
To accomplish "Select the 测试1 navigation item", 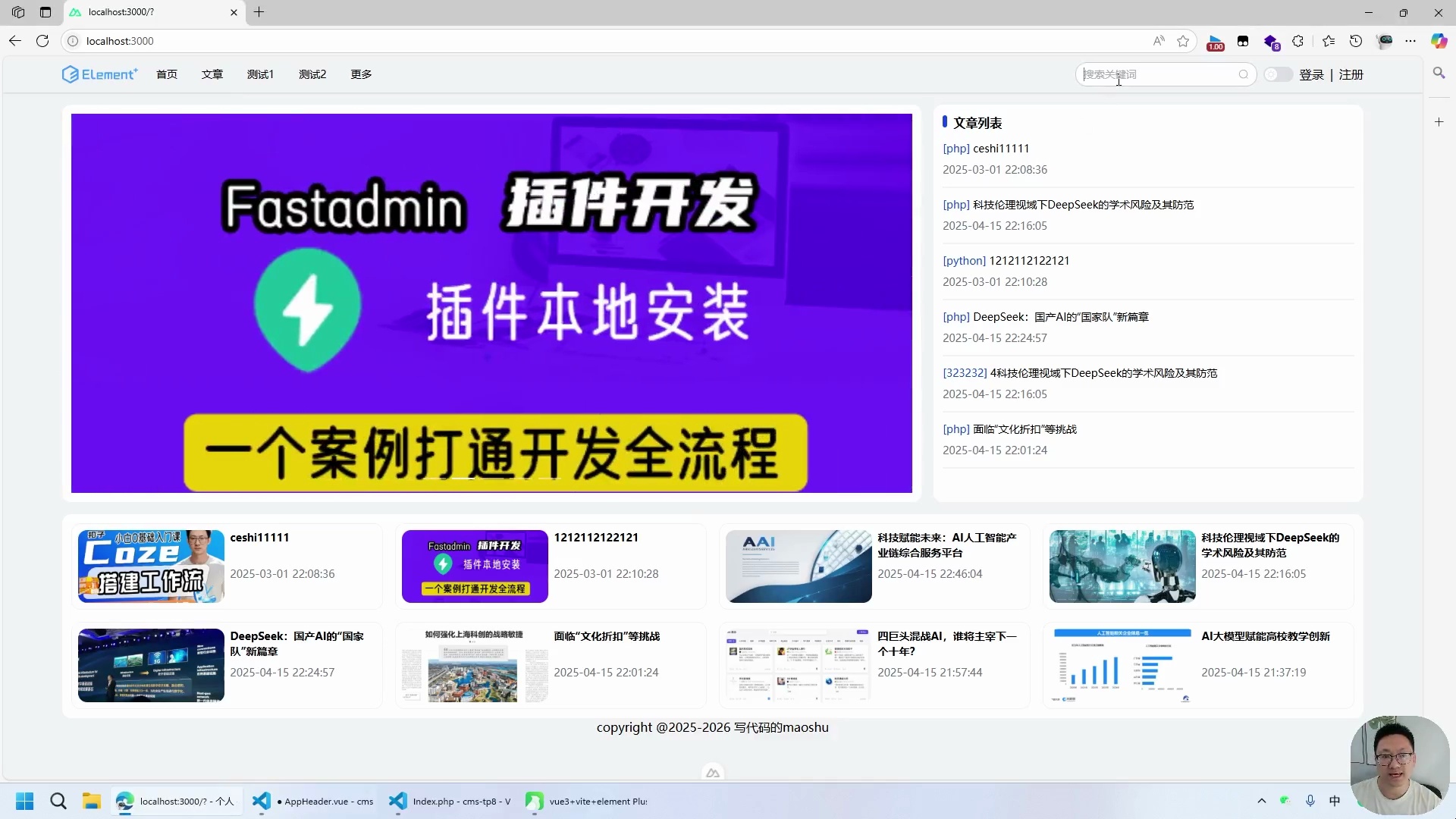I will 260,74.
